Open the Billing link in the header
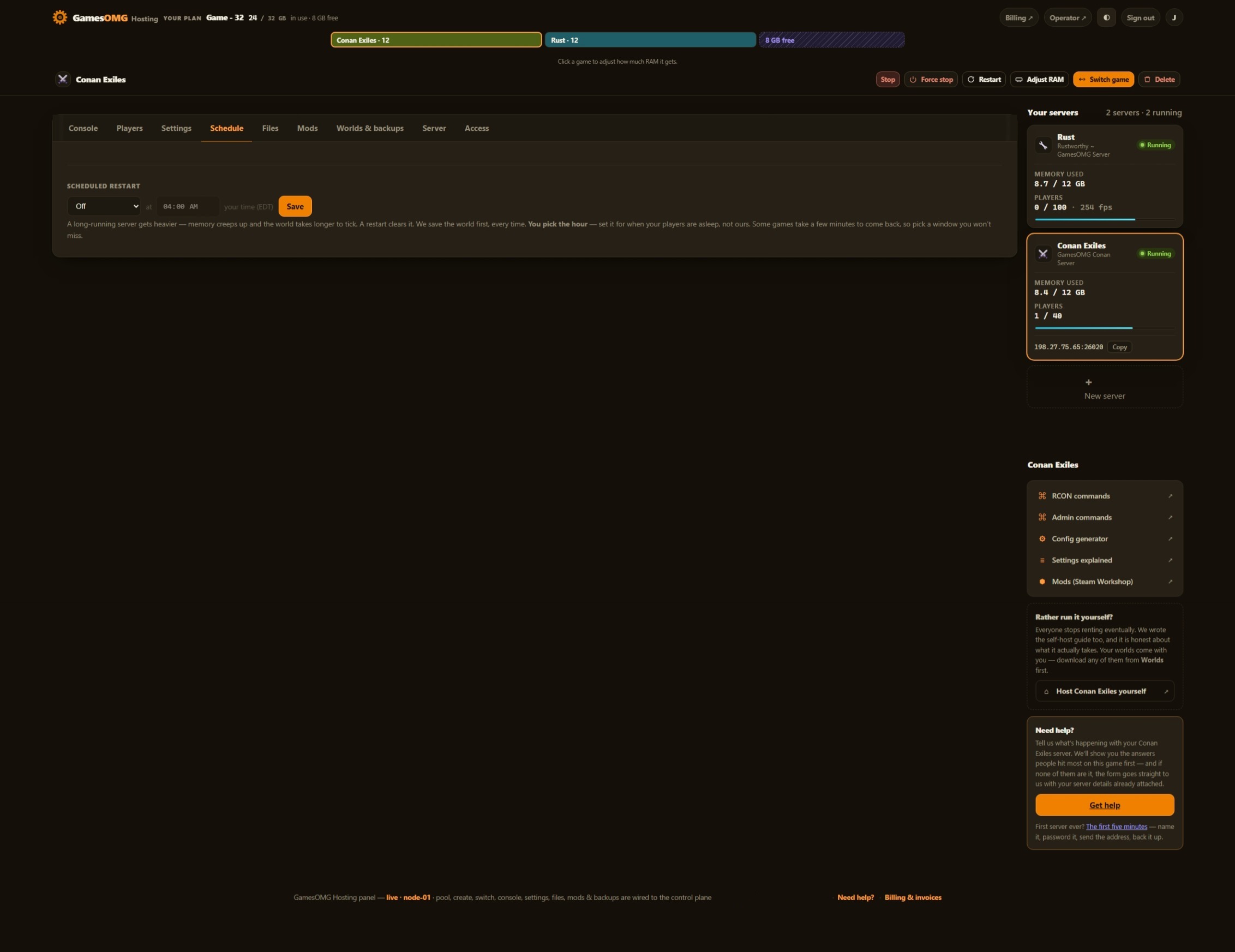 (1019, 17)
